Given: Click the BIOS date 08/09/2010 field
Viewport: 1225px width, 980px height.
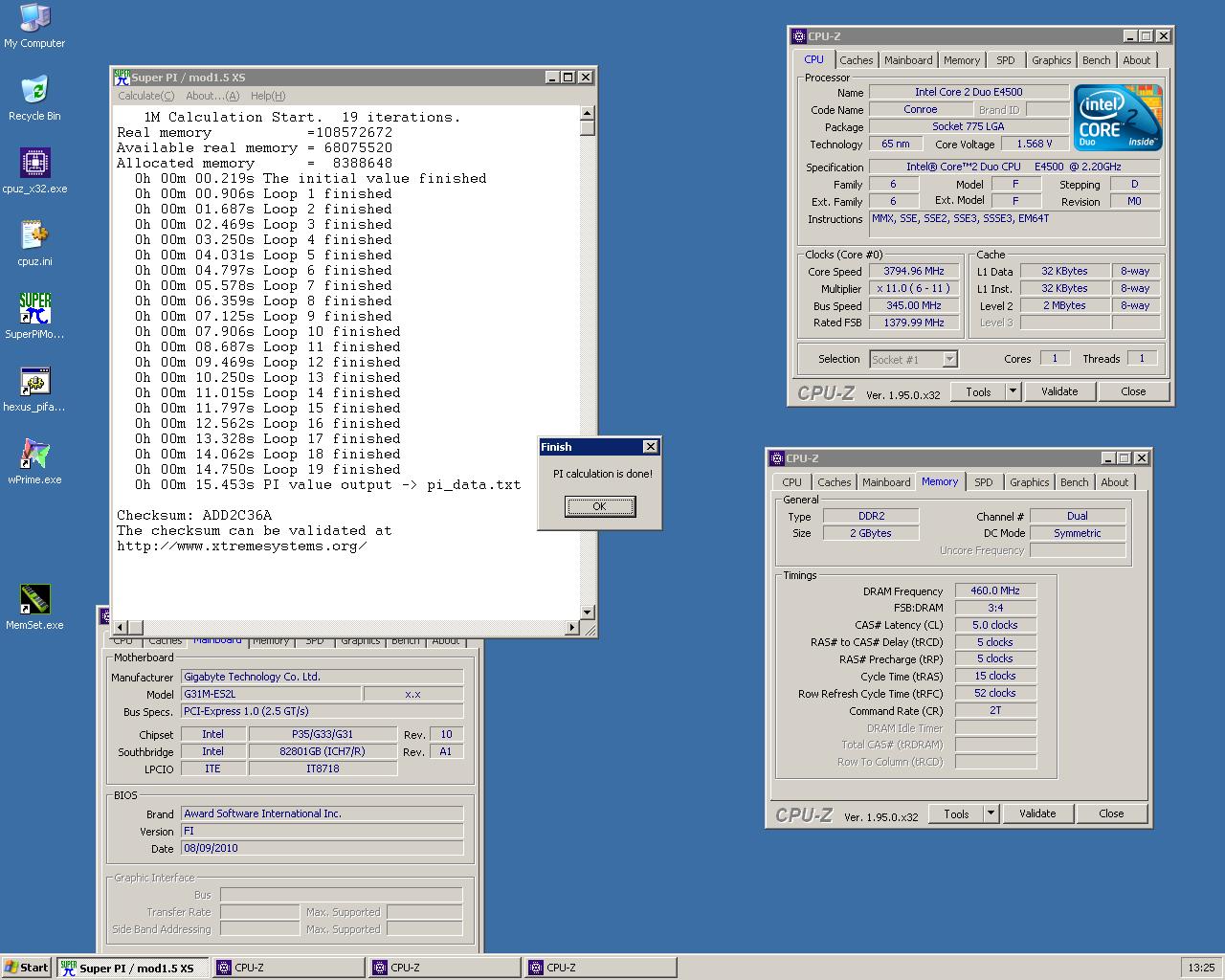Looking at the screenshot, I should pyautogui.click(x=323, y=848).
